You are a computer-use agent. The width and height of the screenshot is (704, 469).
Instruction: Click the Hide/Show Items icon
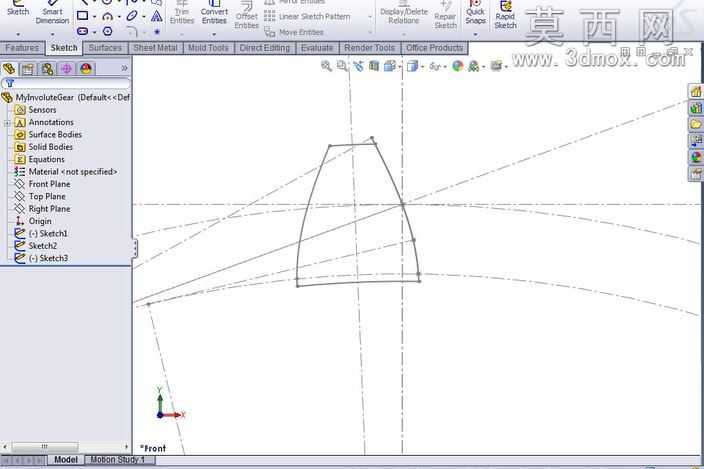click(434, 66)
